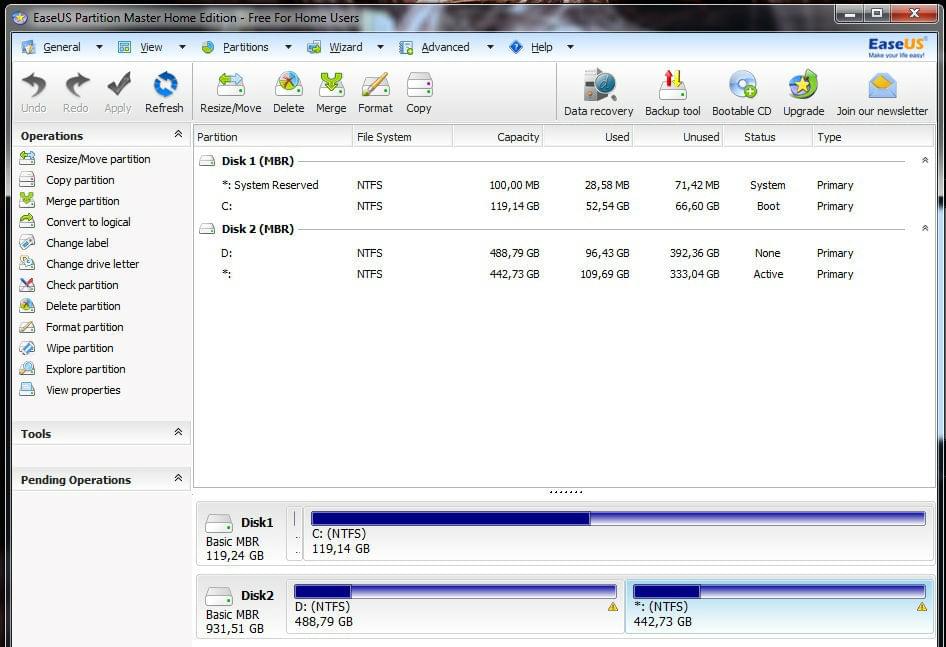The image size is (946, 647).
Task: Choose Wipe partition in Operations
Action: [80, 348]
